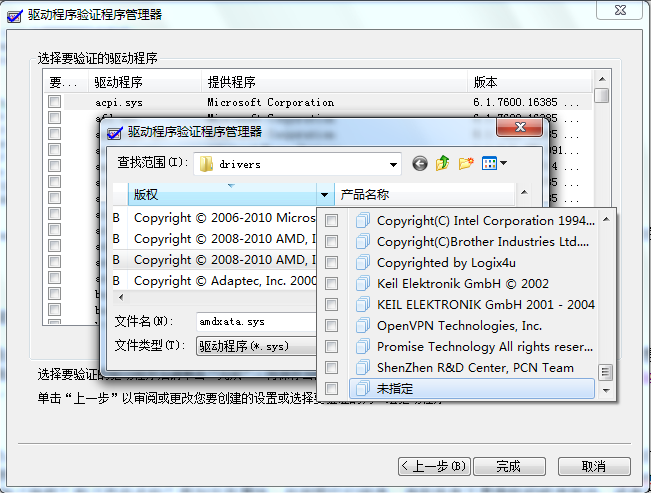Check the ShenZhen R&D Center filter box
This screenshot has width=651, height=493.
[x=331, y=368]
